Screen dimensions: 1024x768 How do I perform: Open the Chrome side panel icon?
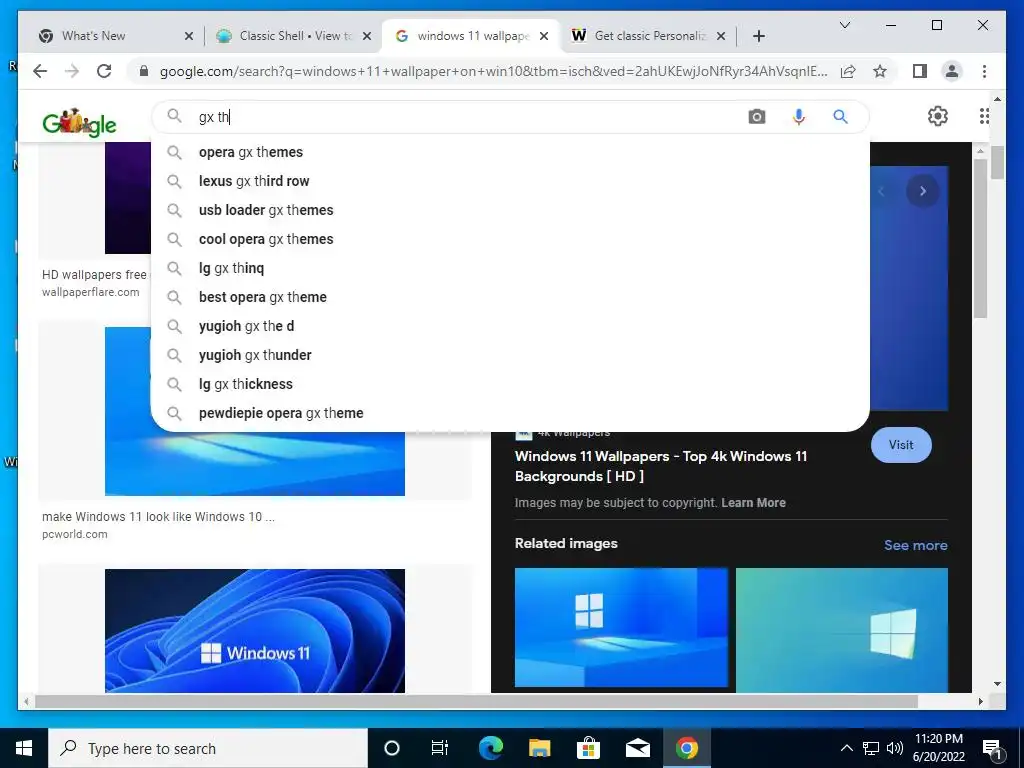coord(920,71)
